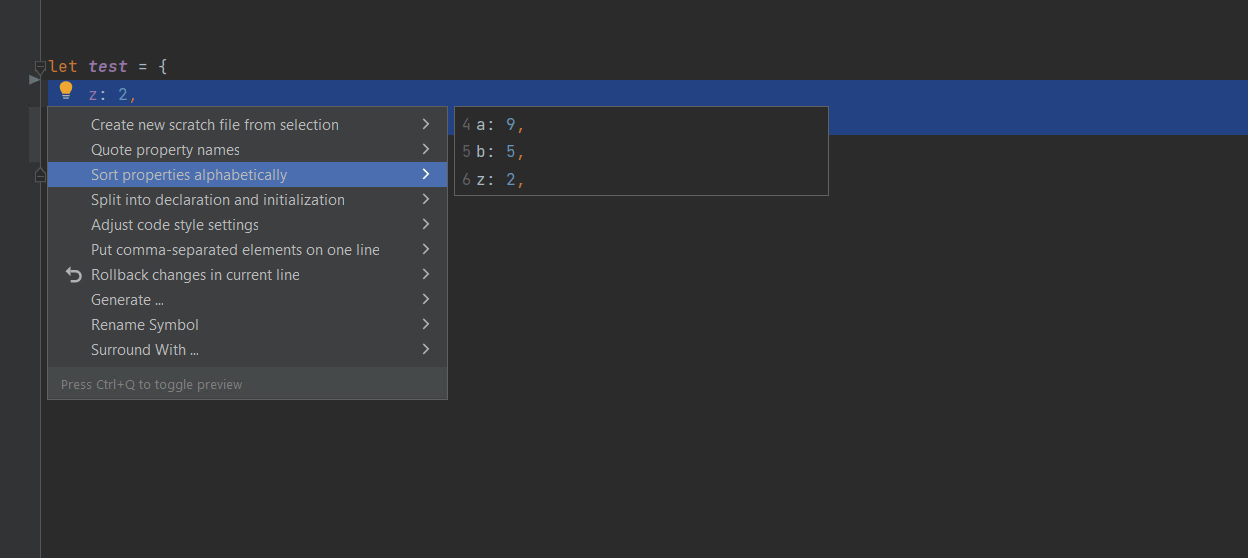Click preview line 'z: 2,' in popup
This screenshot has height=558, width=1248.
pos(500,180)
